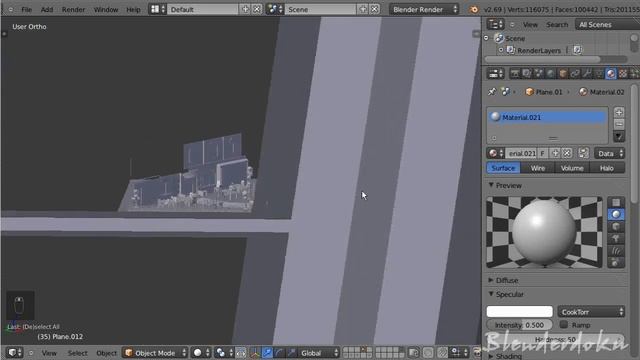640x360 pixels.
Task: Set preview to large sphere with sky
Action: [x=616, y=262]
